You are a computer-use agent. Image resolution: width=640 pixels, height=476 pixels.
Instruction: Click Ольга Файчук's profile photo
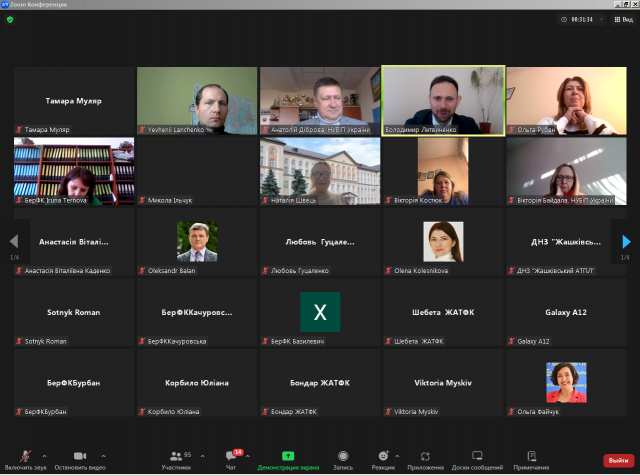(x=566, y=383)
